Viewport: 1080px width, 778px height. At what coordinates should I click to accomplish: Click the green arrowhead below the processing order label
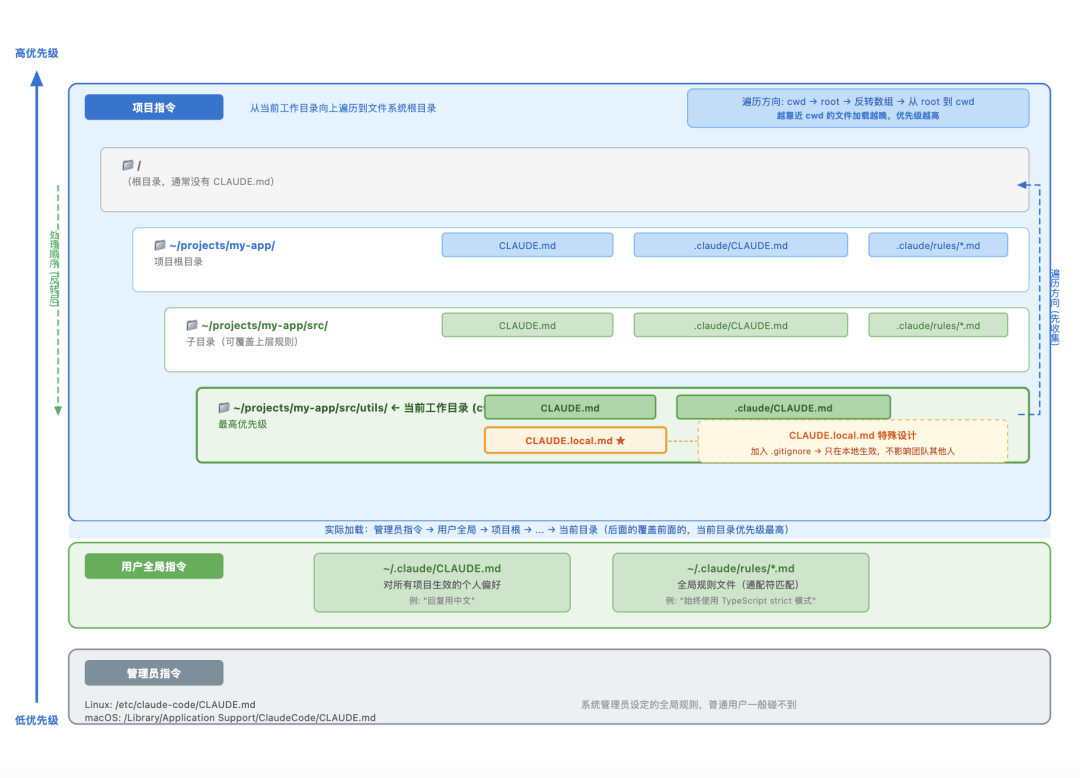[57, 410]
